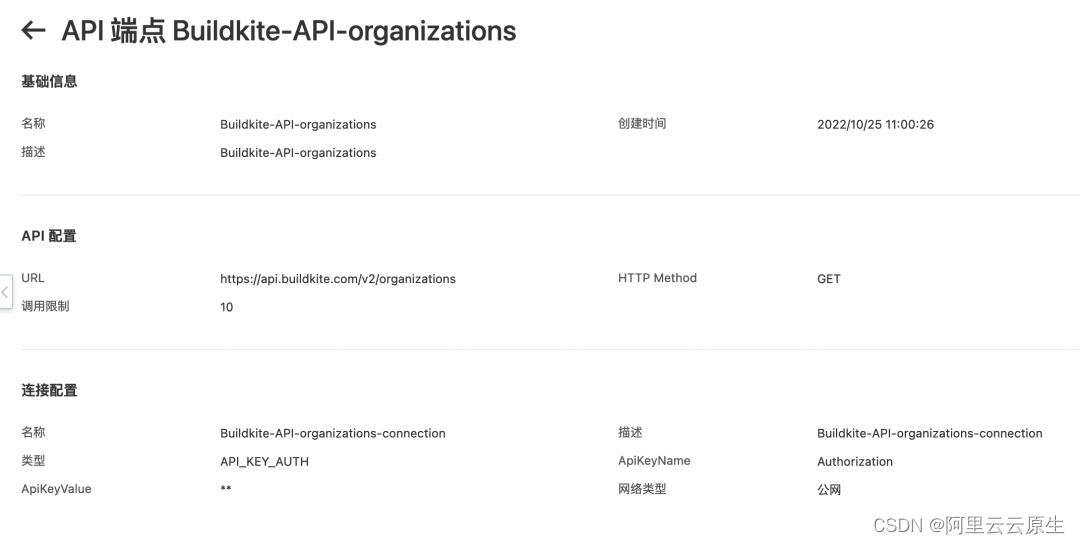
Task: Select the masked ApiKeyValue **
Action: (x=226, y=489)
